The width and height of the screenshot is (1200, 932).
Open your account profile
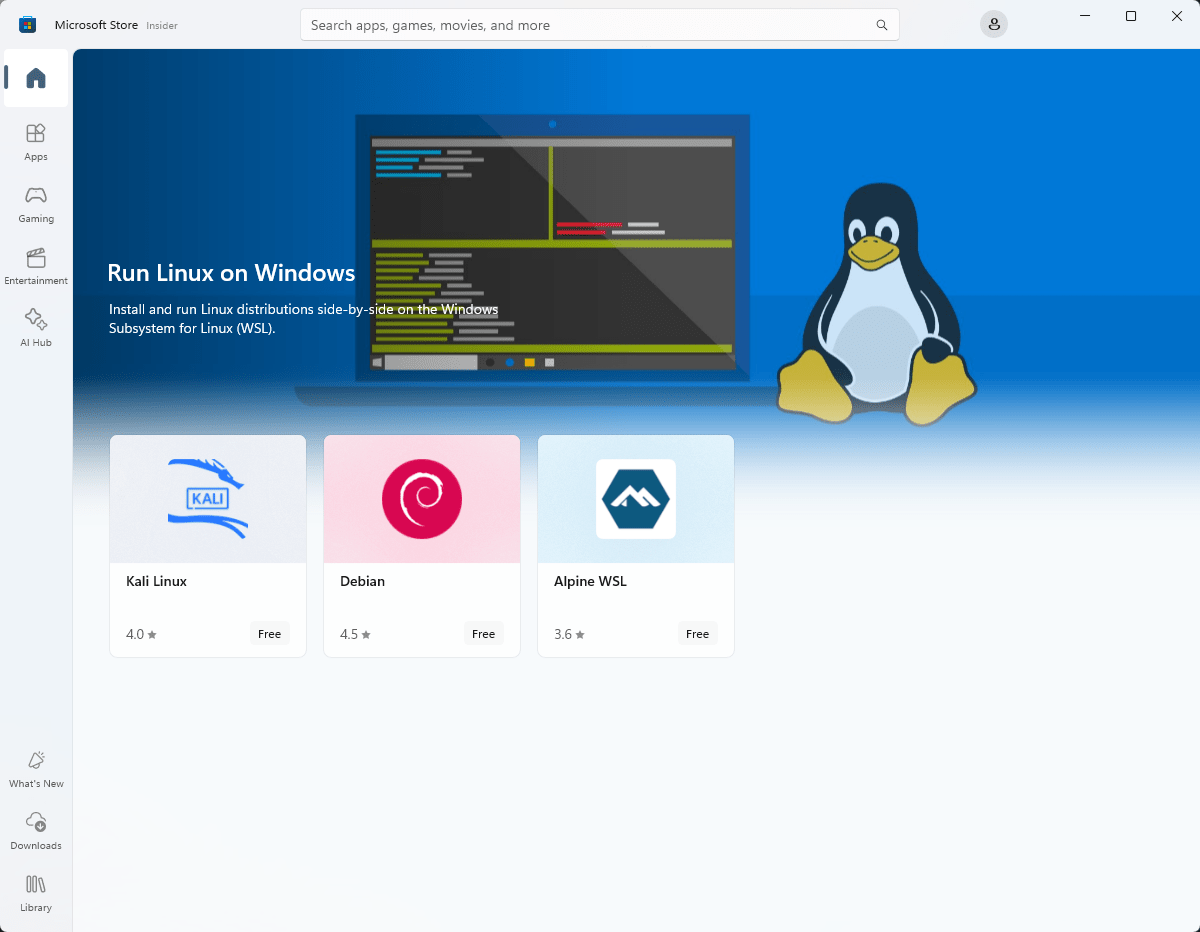coord(993,23)
